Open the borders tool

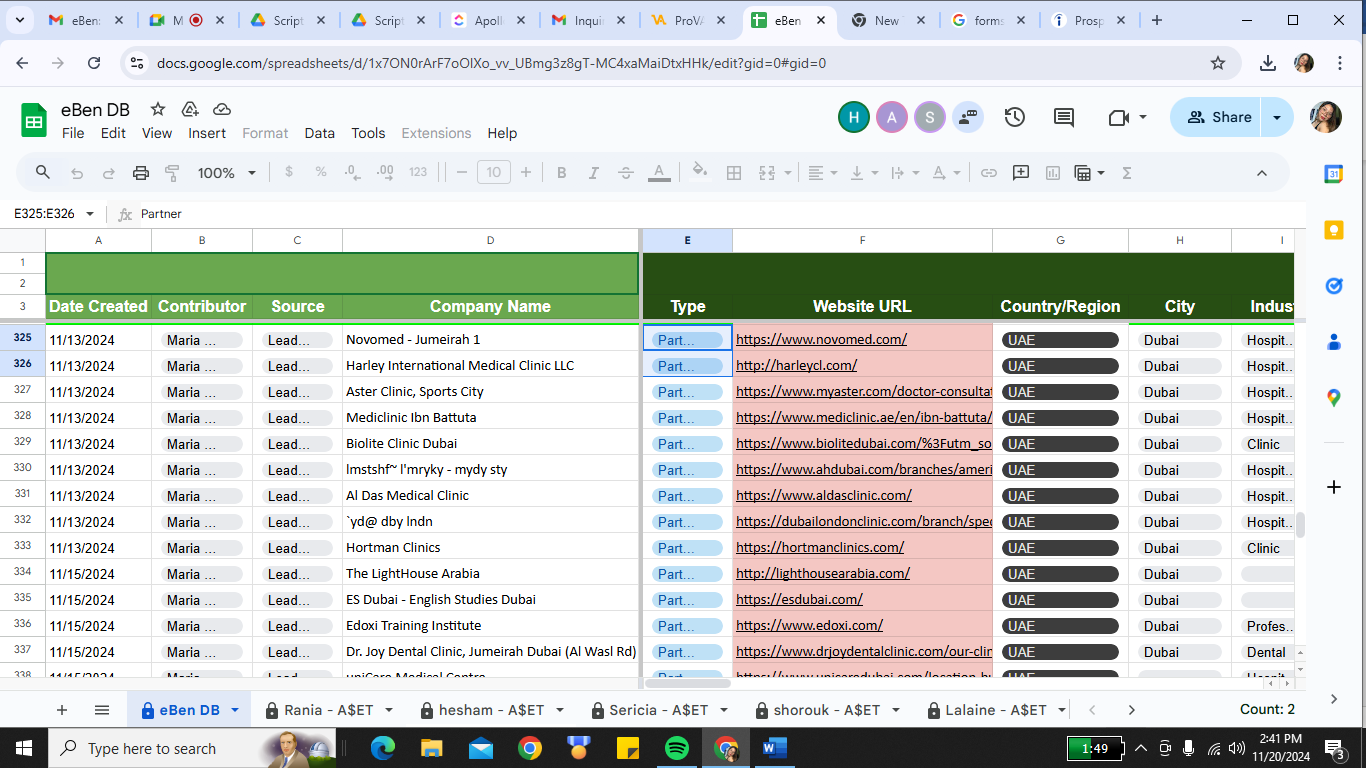point(734,173)
